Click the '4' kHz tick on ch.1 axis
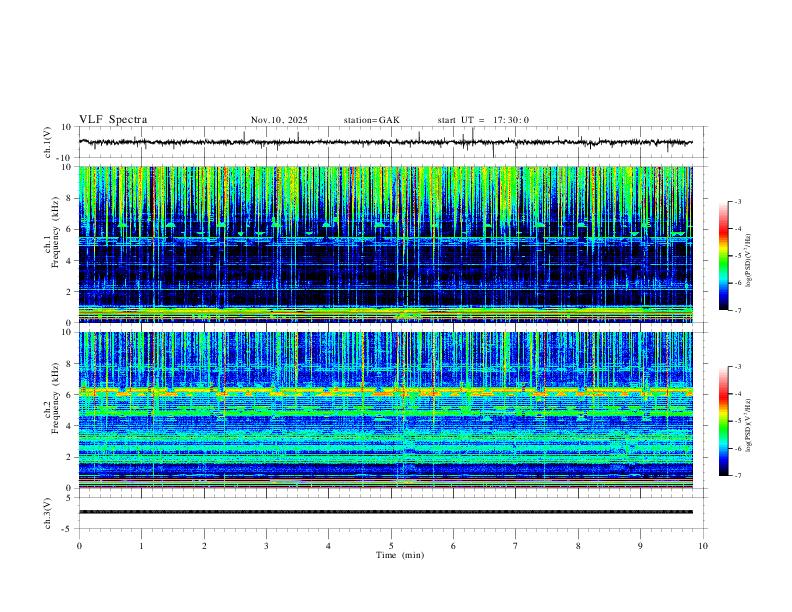Viewport: 792px width, 612px height. (69, 261)
